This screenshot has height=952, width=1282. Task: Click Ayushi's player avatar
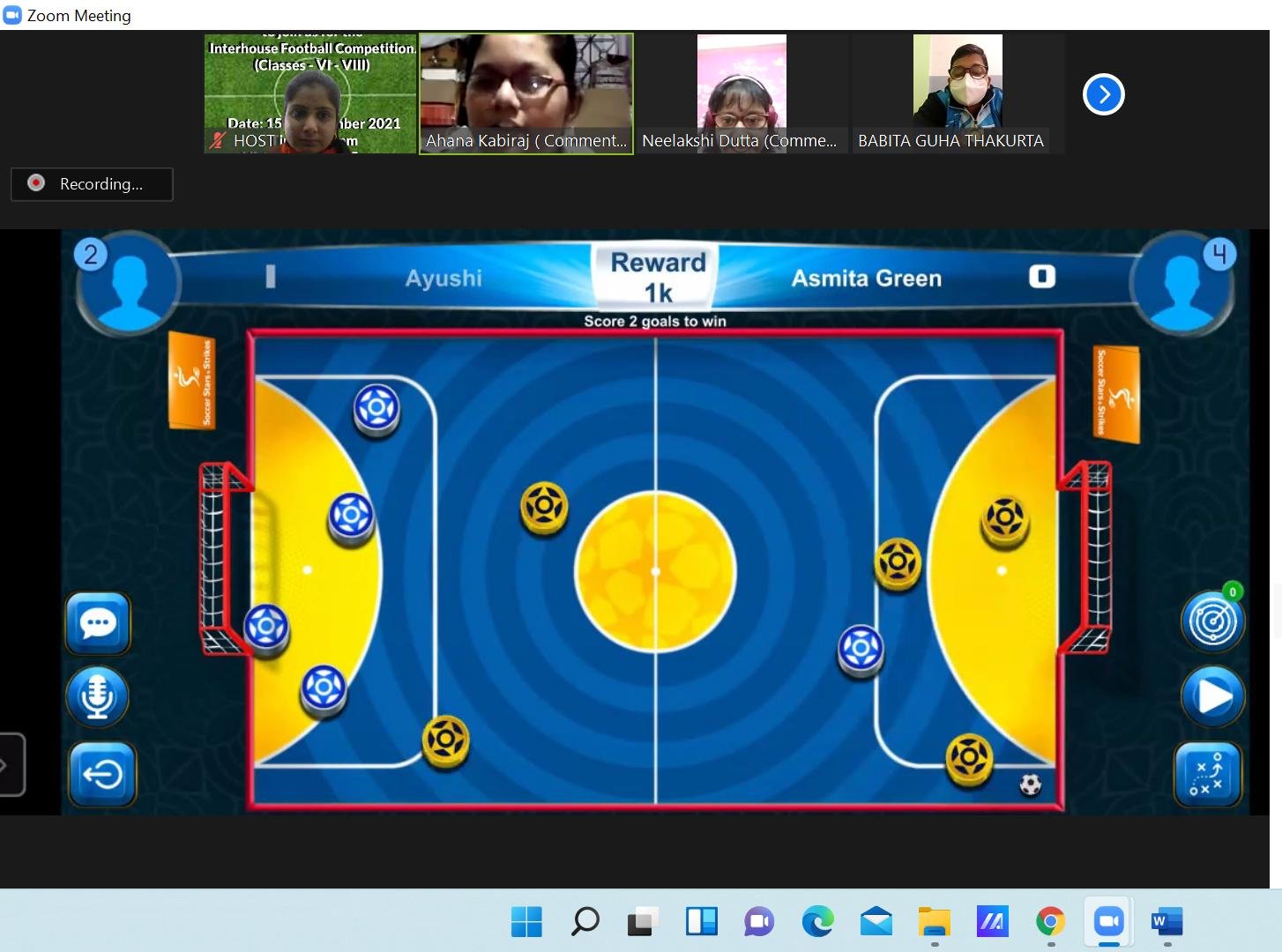129,283
